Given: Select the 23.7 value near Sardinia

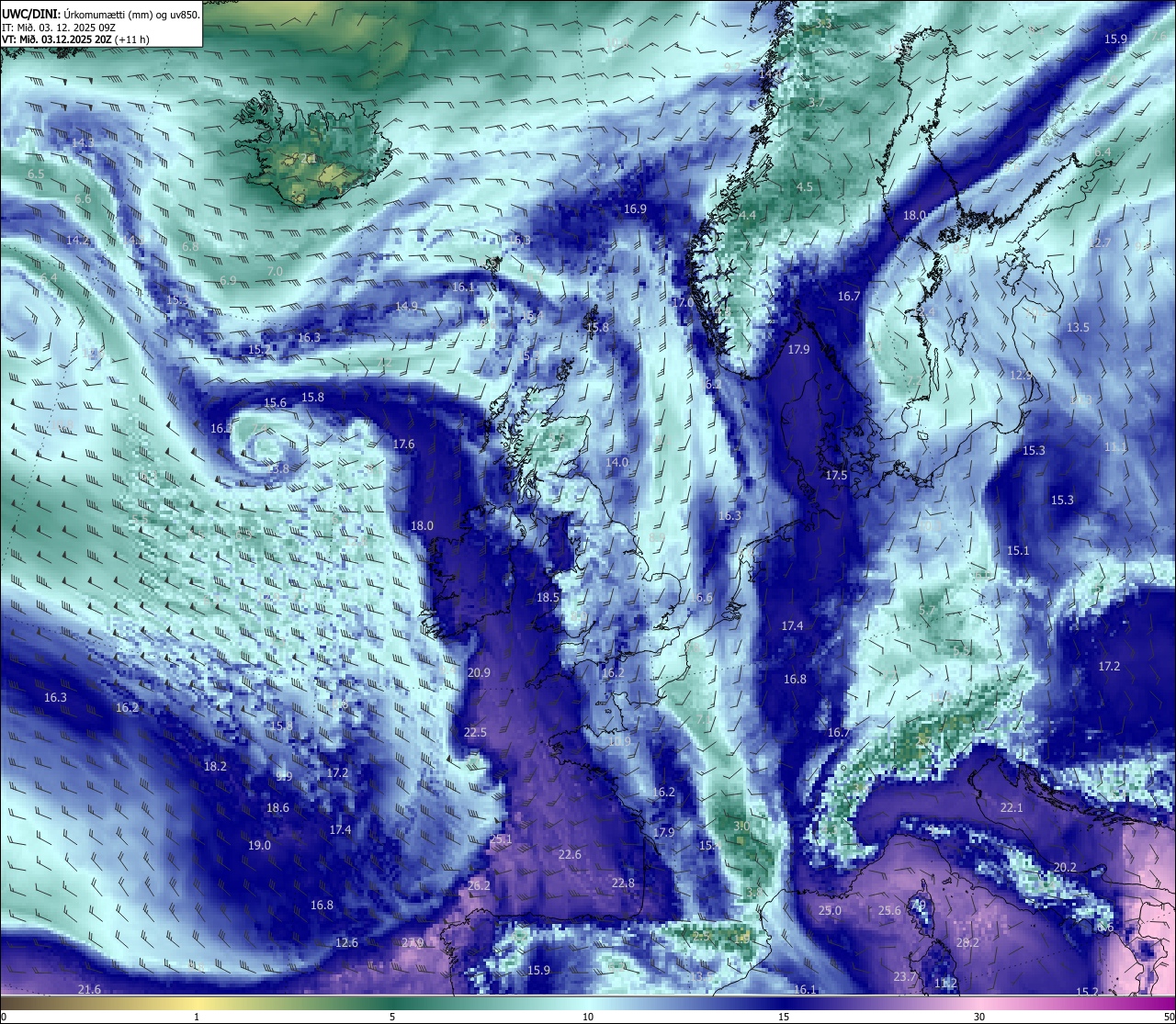Looking at the screenshot, I should pos(905,976).
